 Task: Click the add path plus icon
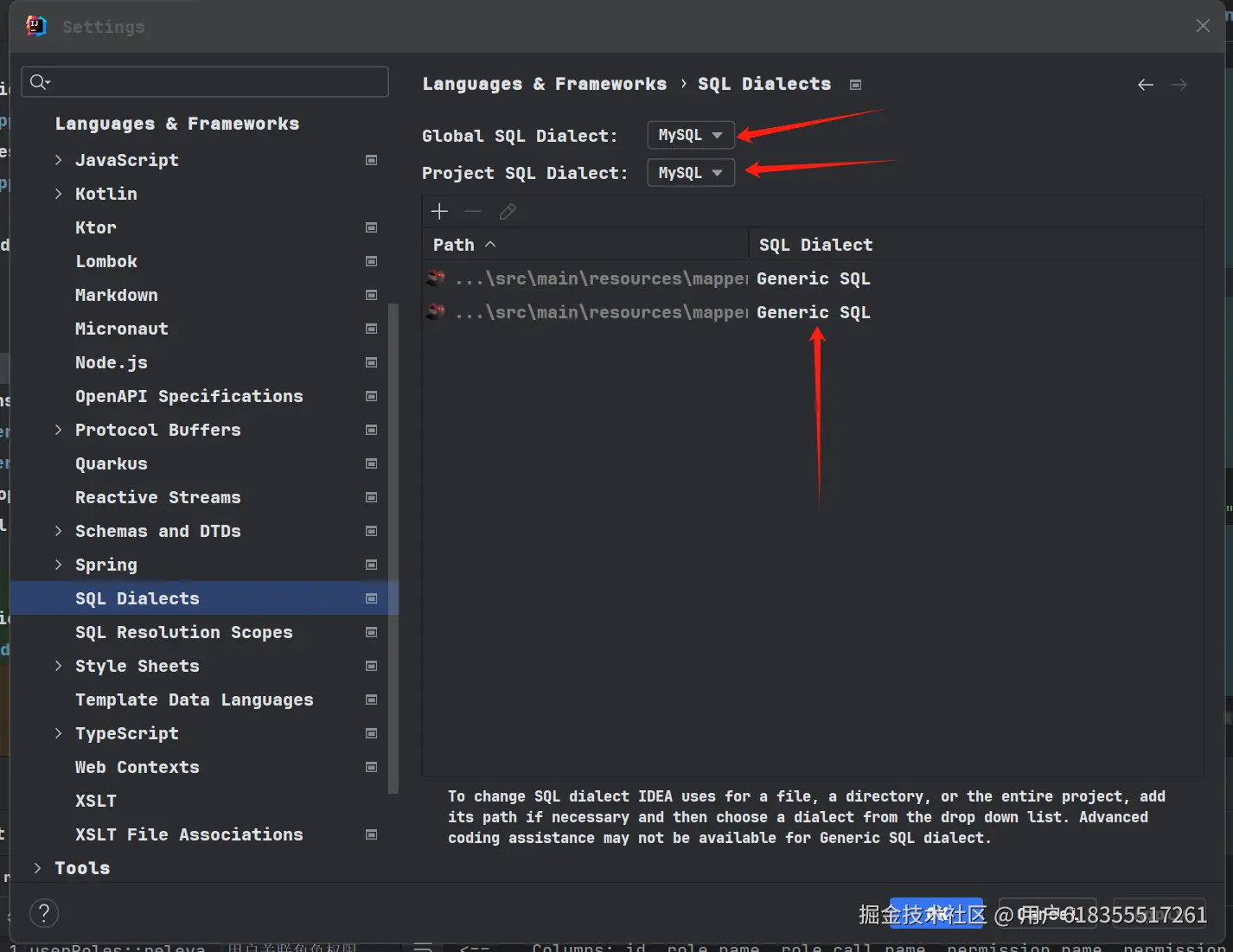(x=439, y=212)
